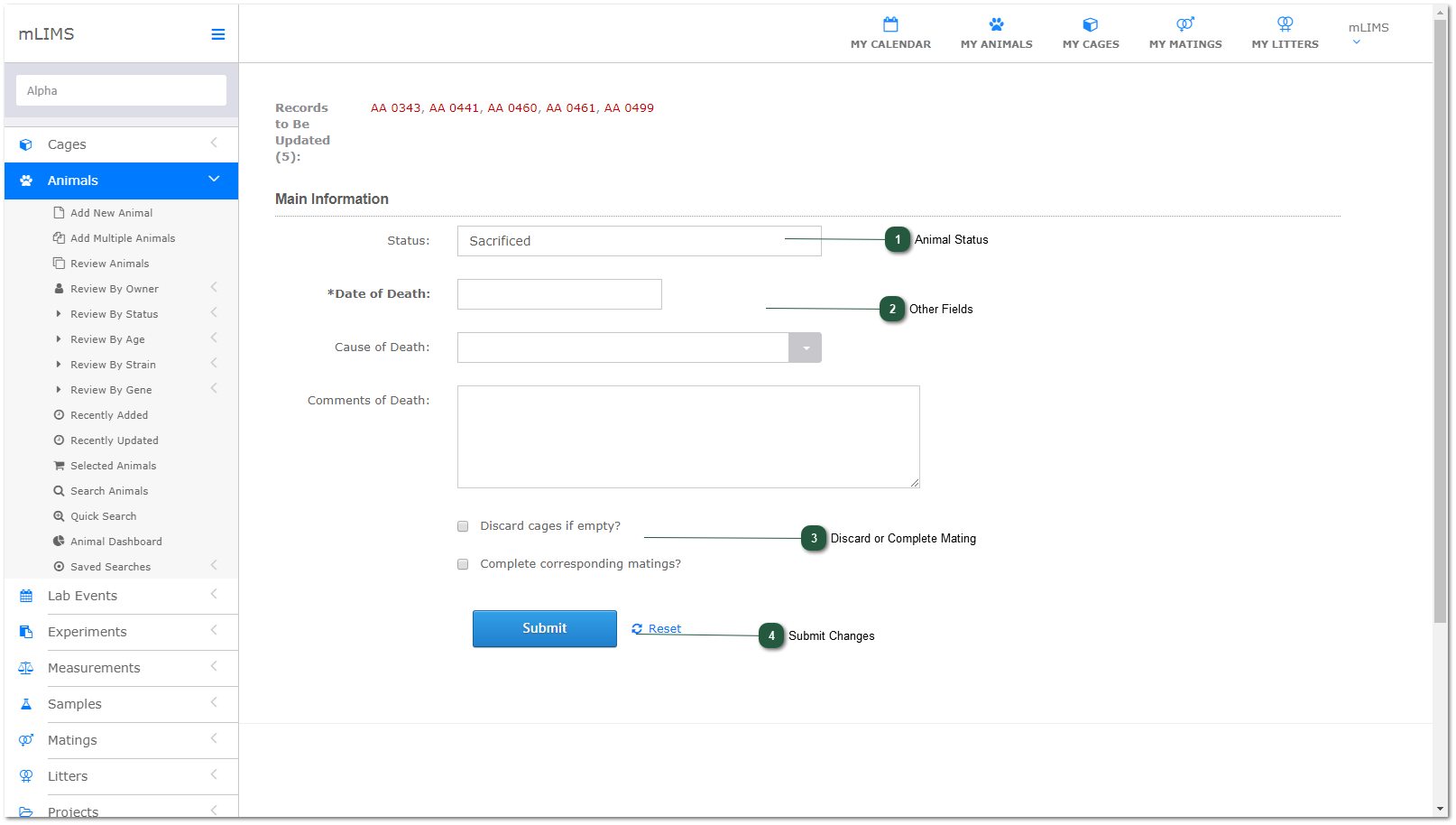The image size is (1456, 825).
Task: Expand Review By Strain submenu
Action: click(214, 363)
